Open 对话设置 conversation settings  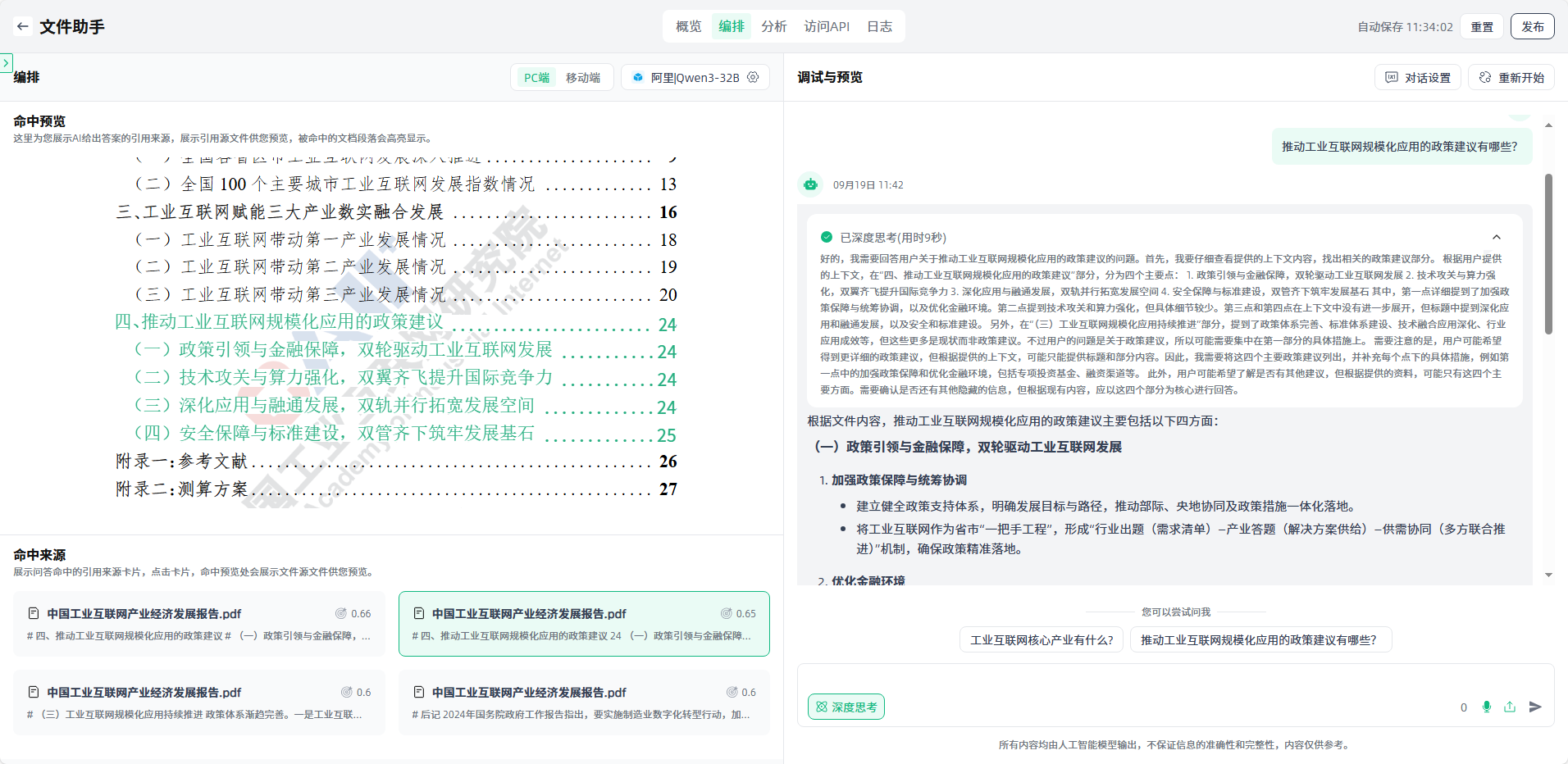click(1418, 77)
